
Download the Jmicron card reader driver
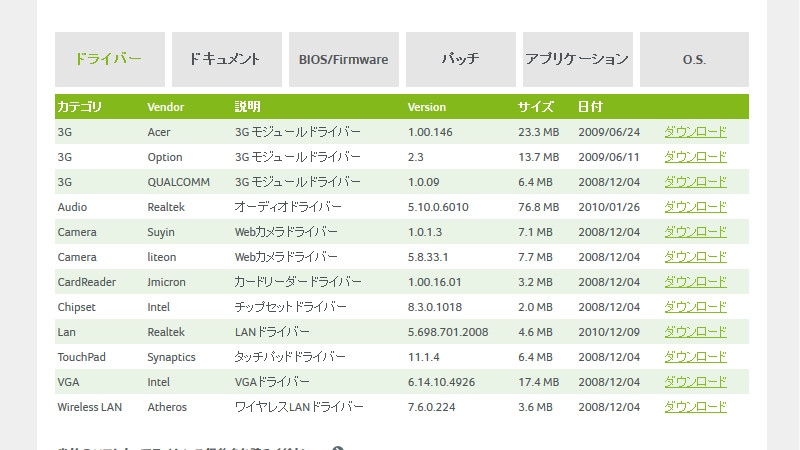(x=695, y=282)
